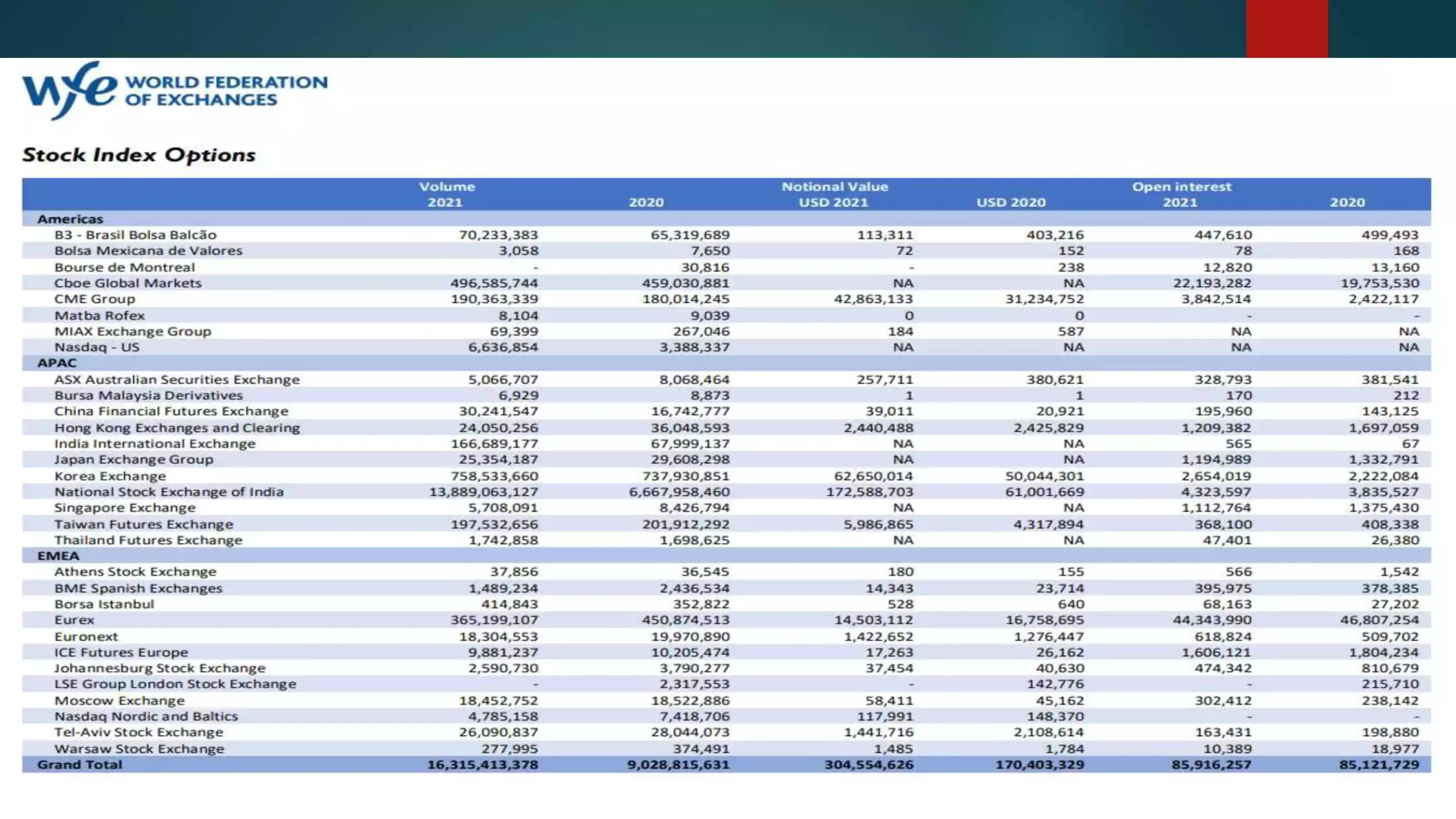Click Euronext row label
The height and width of the screenshot is (819, 1456).
click(x=86, y=637)
